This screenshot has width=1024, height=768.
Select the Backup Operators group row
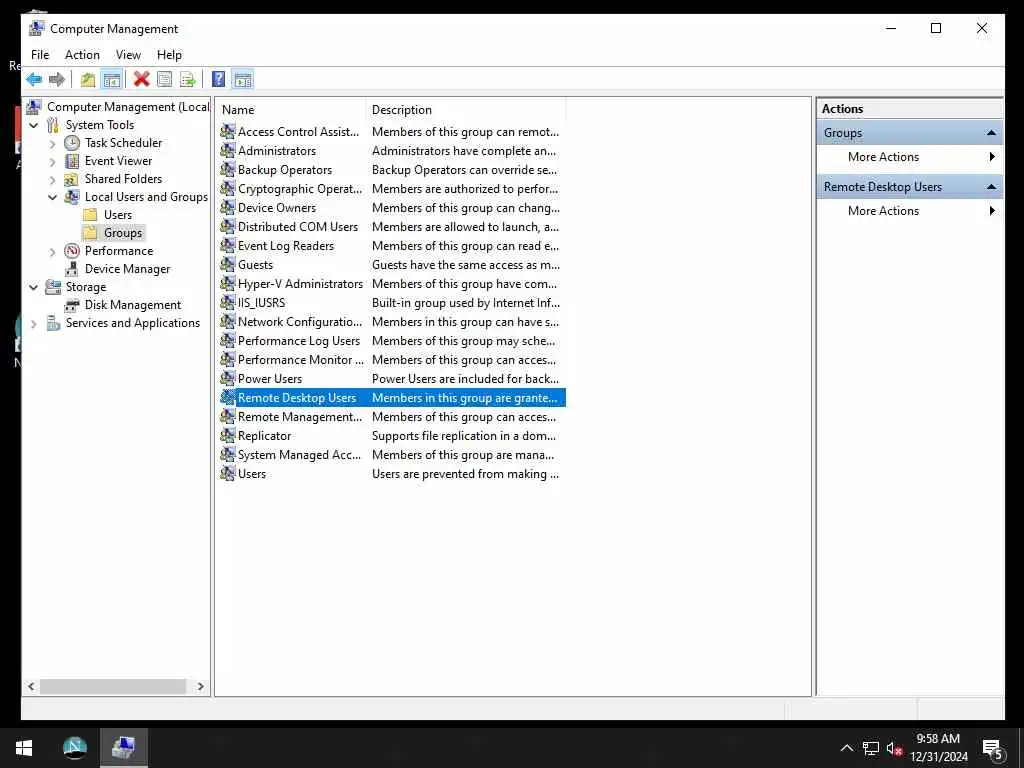click(x=392, y=170)
